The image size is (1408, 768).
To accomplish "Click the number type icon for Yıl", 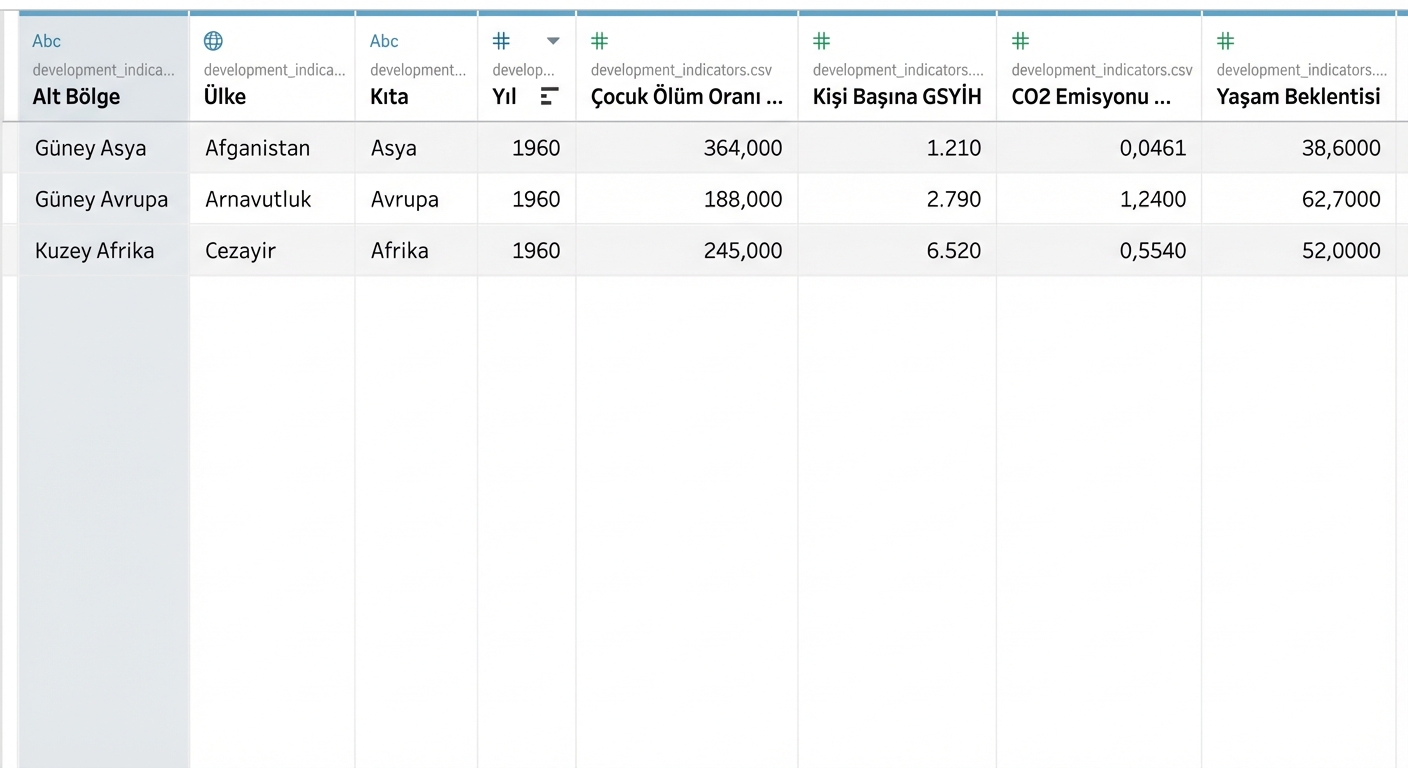I will [x=502, y=41].
